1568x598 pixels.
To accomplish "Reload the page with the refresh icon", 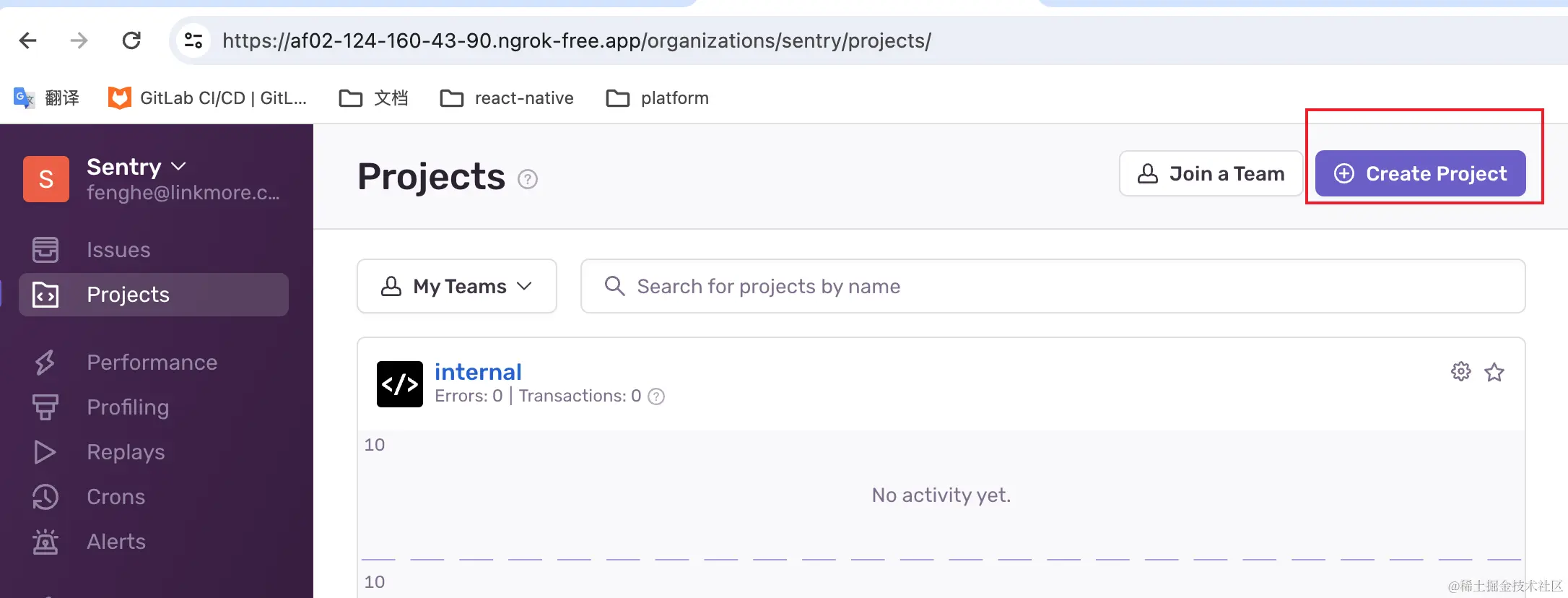I will (x=131, y=40).
